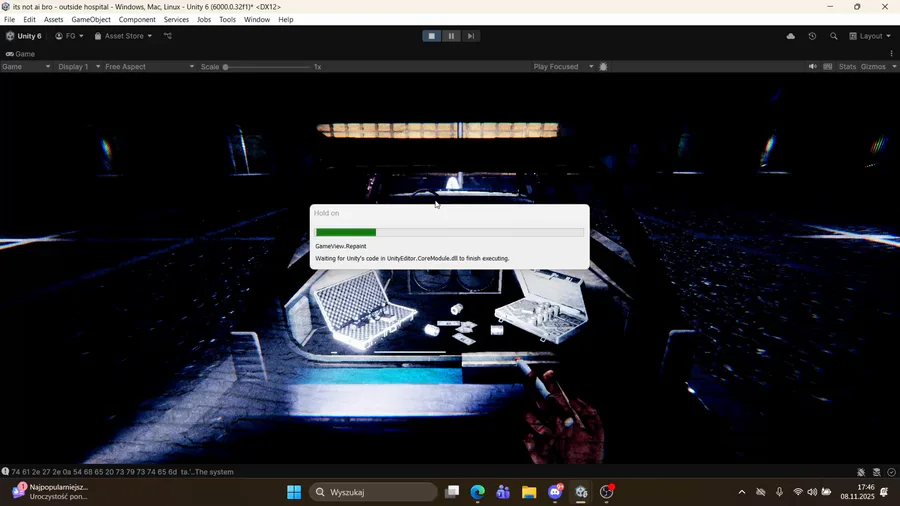
Task: Open Microsoft Teams from taskbar
Action: pyautogui.click(x=503, y=492)
